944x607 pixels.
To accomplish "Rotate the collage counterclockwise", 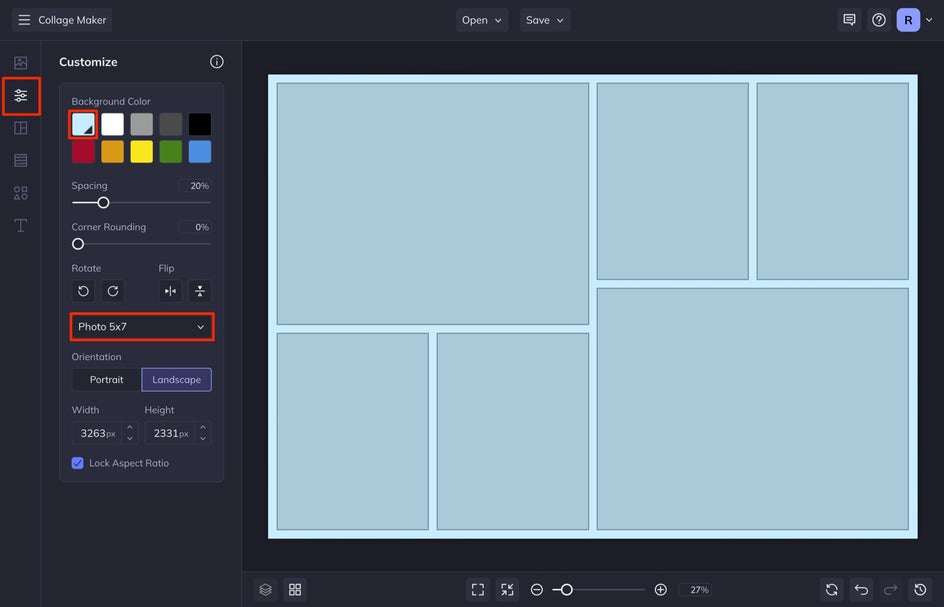I will 83,291.
